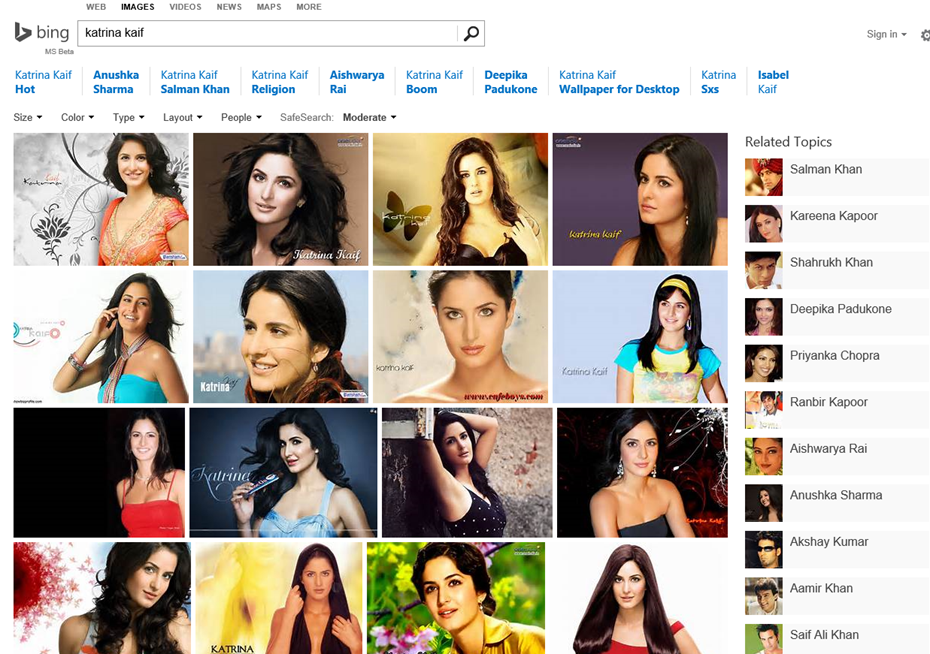Click the 'Isabel Kaif' suggestion
The height and width of the screenshot is (654, 930).
[773, 82]
